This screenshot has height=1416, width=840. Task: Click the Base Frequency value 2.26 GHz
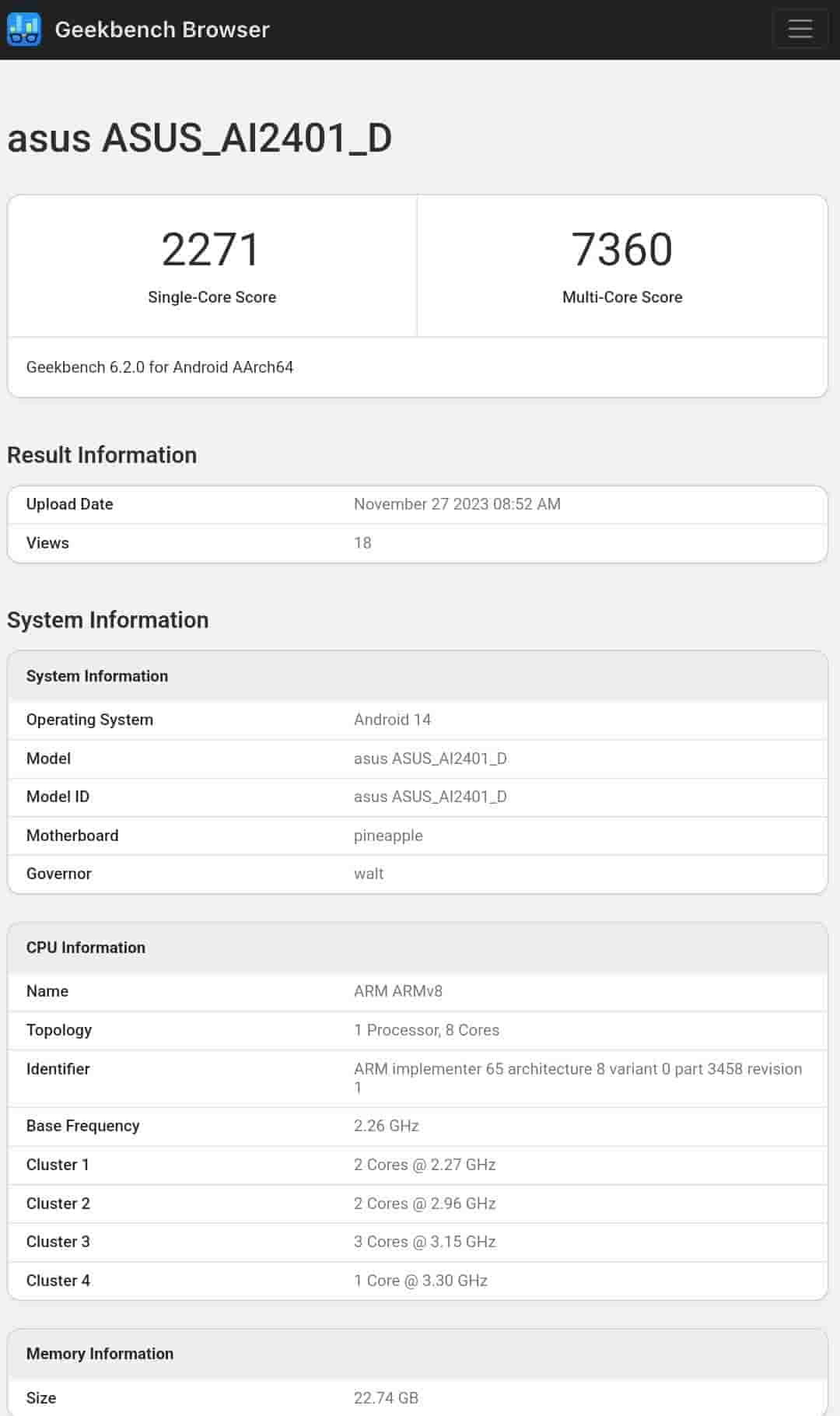pyautogui.click(x=387, y=1126)
